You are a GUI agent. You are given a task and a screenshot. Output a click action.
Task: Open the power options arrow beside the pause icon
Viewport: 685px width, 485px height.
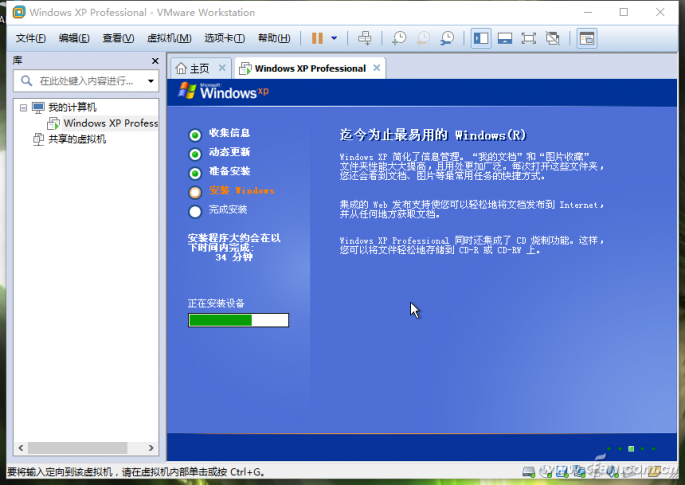coord(334,38)
